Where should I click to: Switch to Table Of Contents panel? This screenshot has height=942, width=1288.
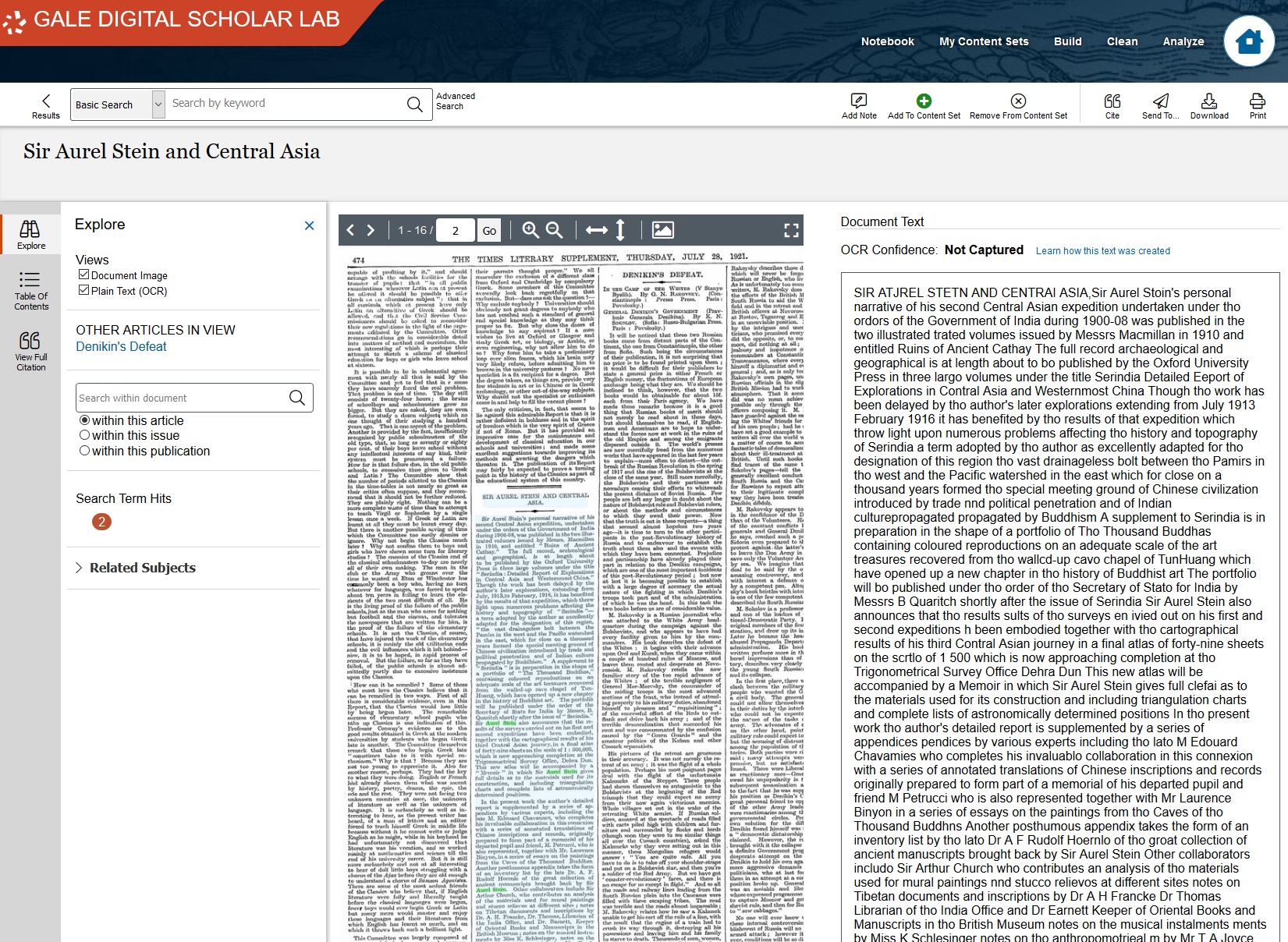[x=30, y=288]
